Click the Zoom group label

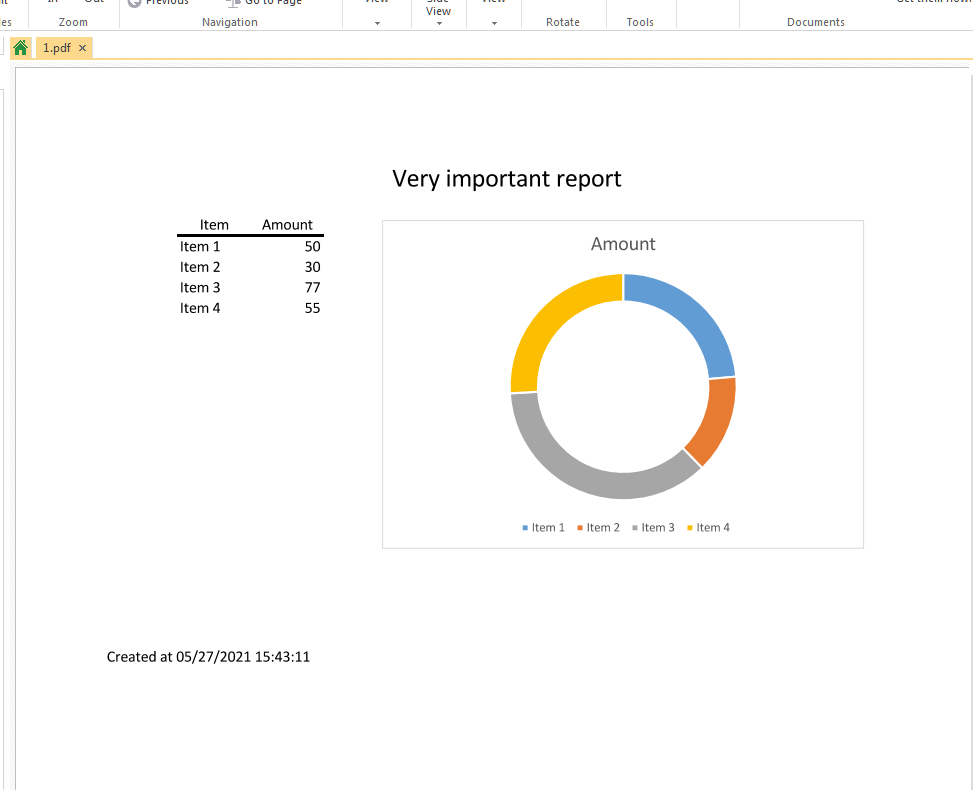click(x=73, y=22)
